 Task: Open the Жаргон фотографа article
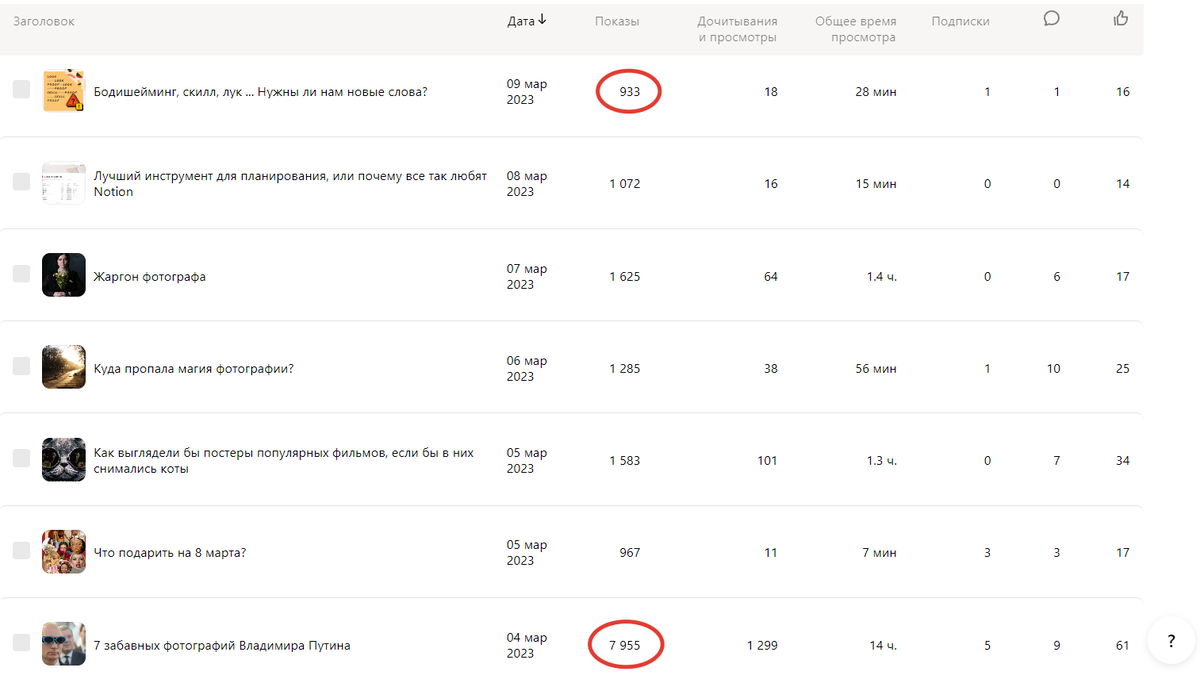pyautogui.click(x=149, y=276)
